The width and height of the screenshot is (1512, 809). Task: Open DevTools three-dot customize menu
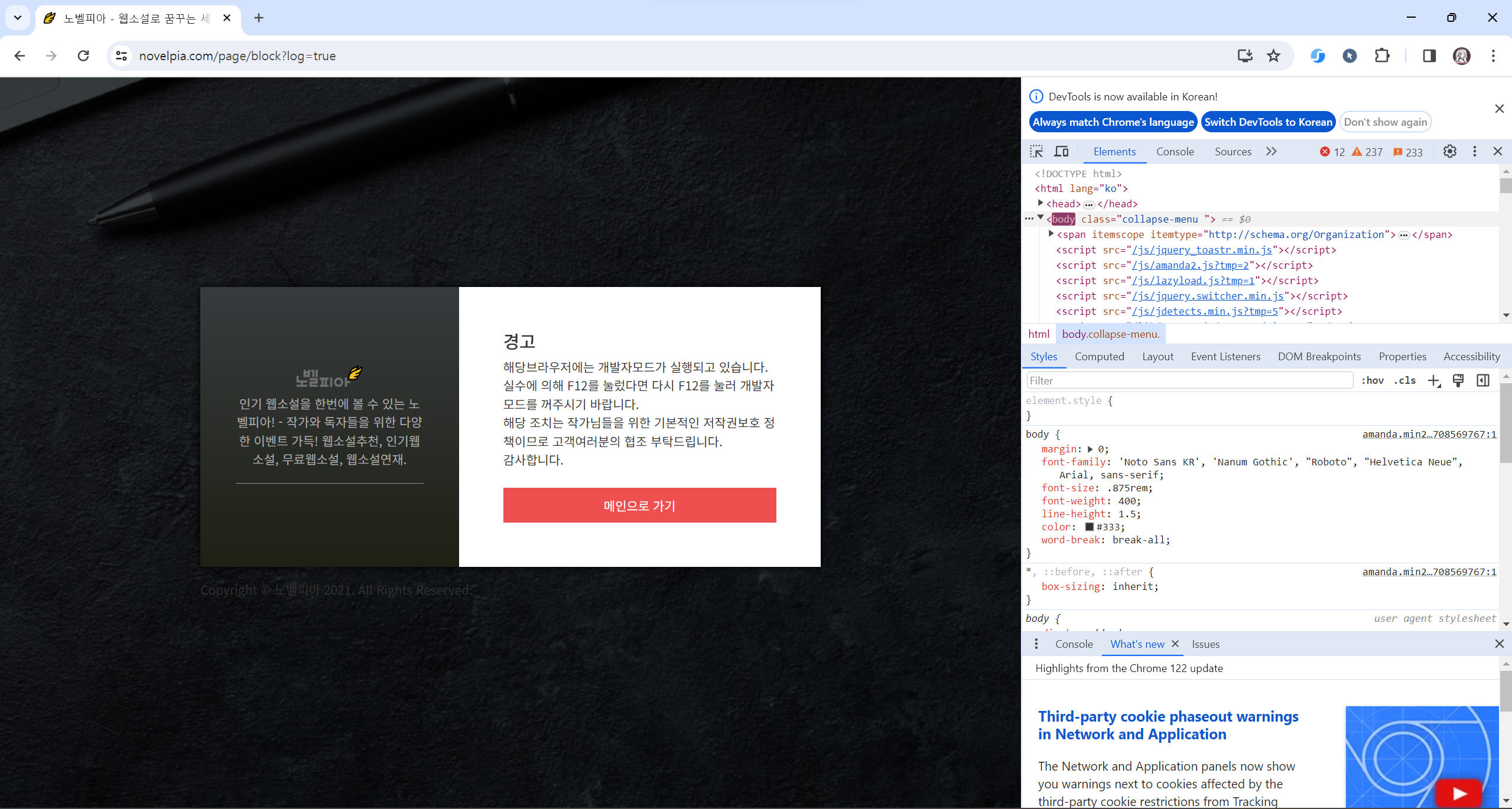pos(1475,152)
